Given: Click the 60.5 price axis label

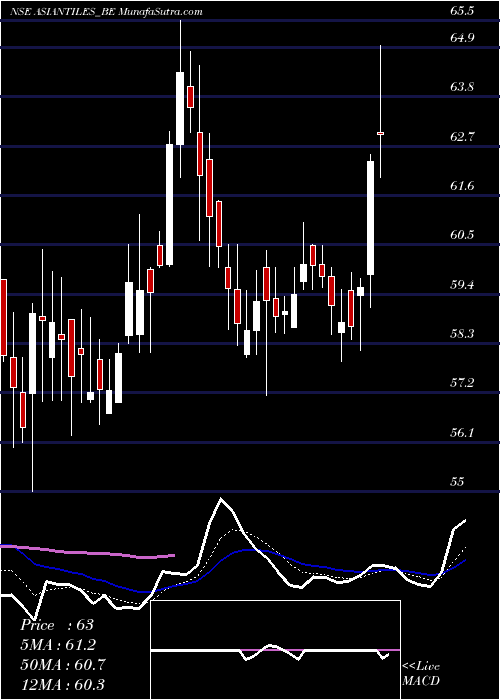Looking at the screenshot, I should click(462, 235).
